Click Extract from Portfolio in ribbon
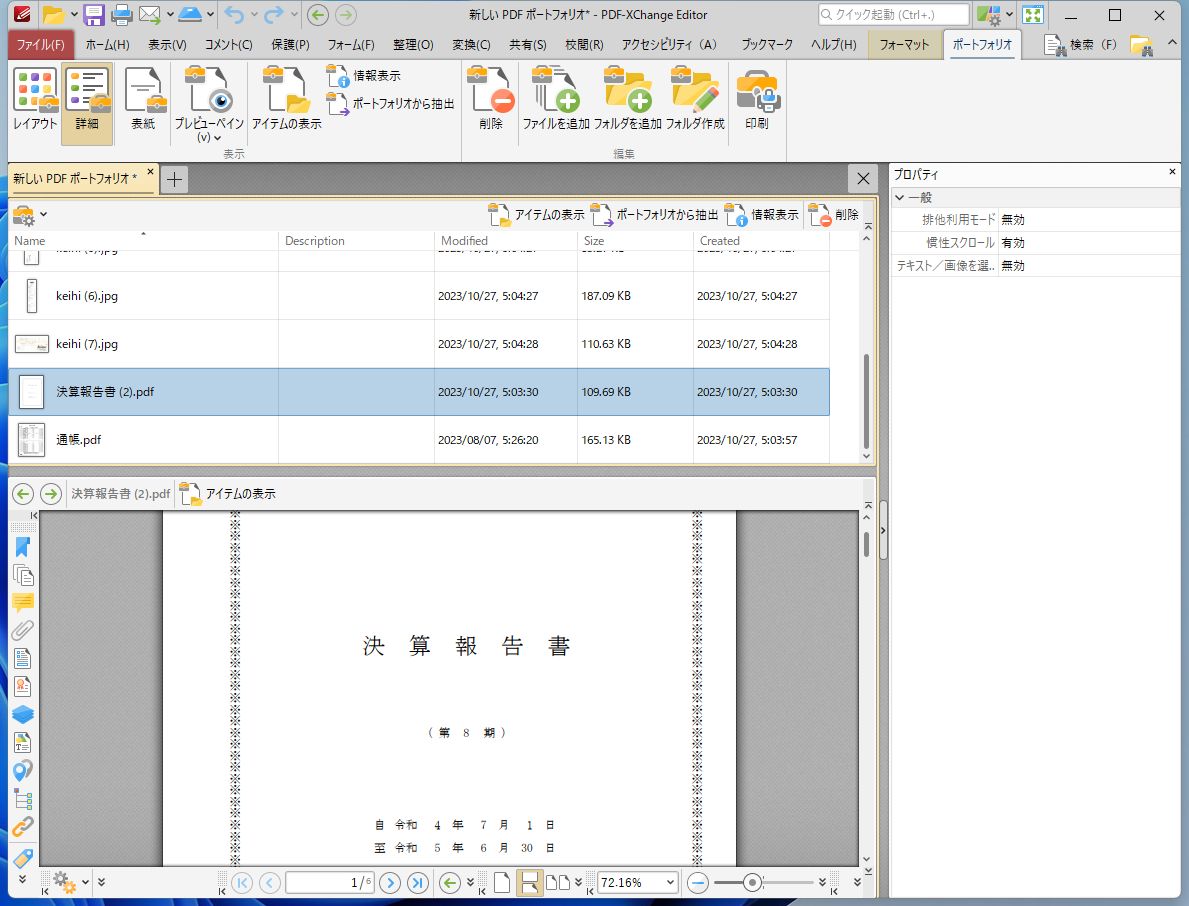This screenshot has height=906, width=1189. click(x=391, y=103)
